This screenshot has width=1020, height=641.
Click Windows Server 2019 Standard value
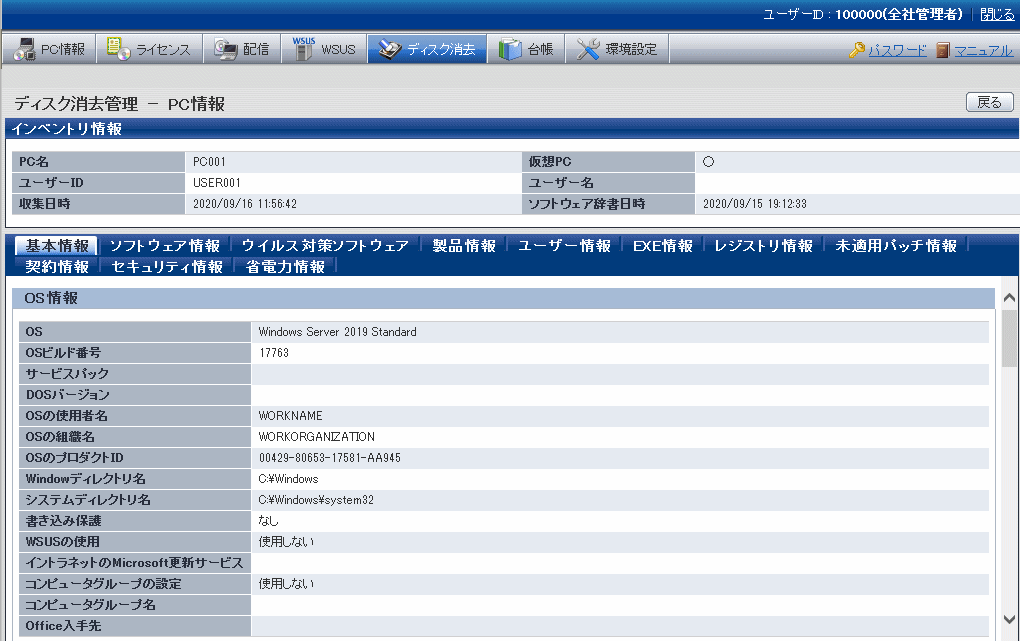click(x=337, y=332)
